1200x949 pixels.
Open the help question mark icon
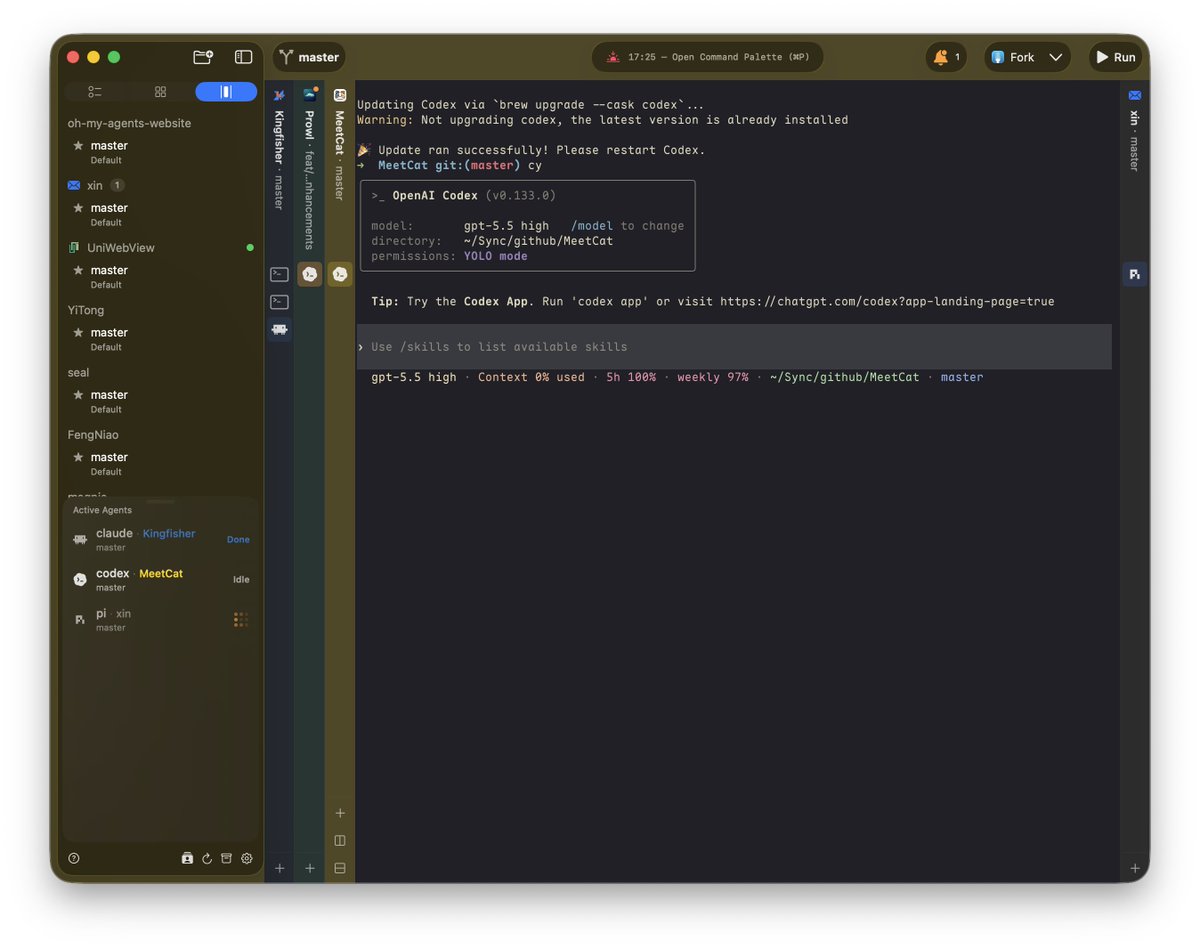click(74, 858)
